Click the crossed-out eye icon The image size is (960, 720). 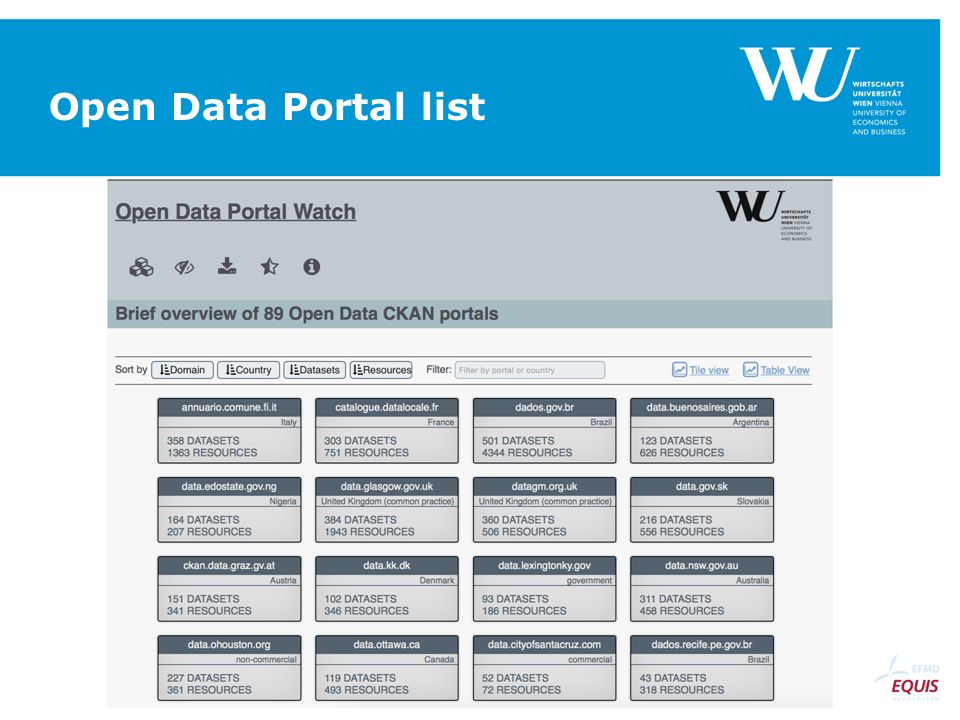pyautogui.click(x=184, y=267)
